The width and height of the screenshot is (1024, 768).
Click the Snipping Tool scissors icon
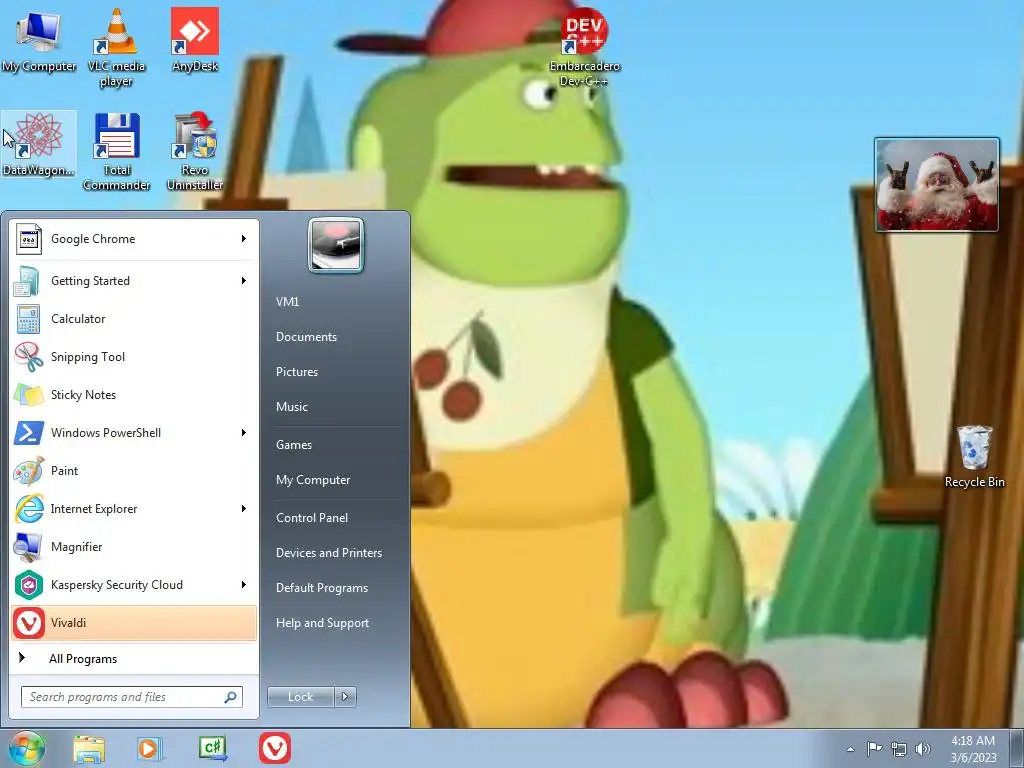coord(29,357)
